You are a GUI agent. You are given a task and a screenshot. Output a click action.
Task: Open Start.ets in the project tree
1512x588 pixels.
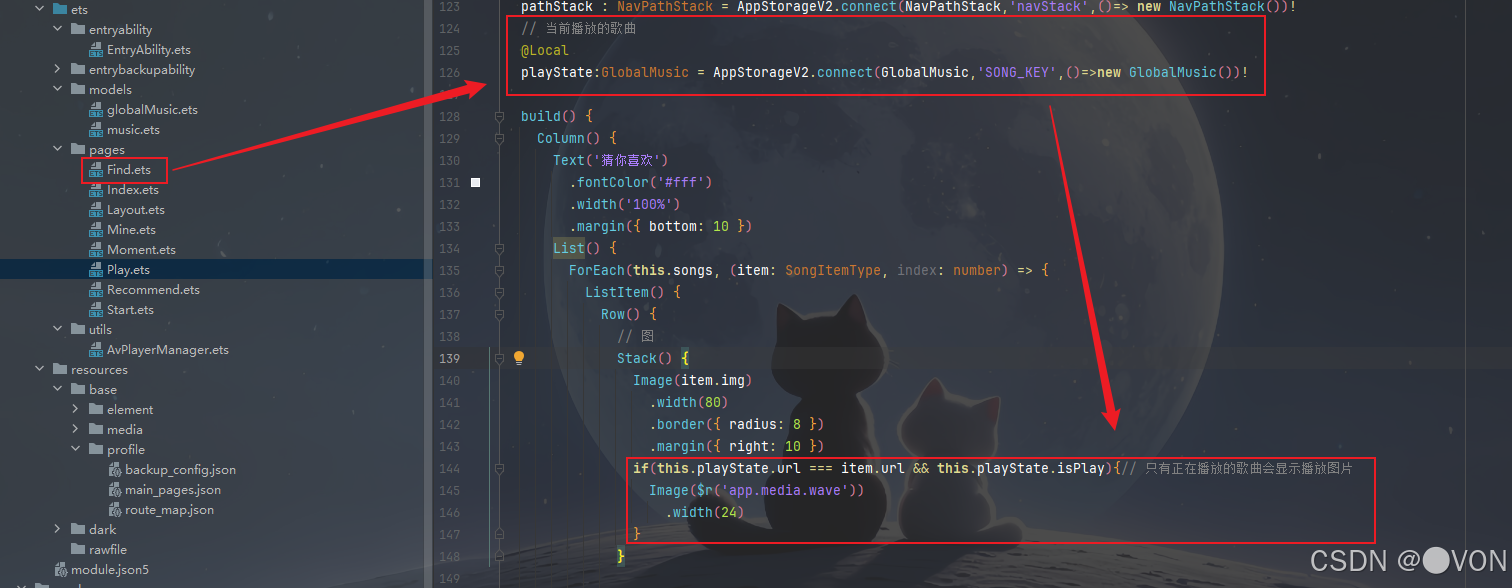coord(131,309)
